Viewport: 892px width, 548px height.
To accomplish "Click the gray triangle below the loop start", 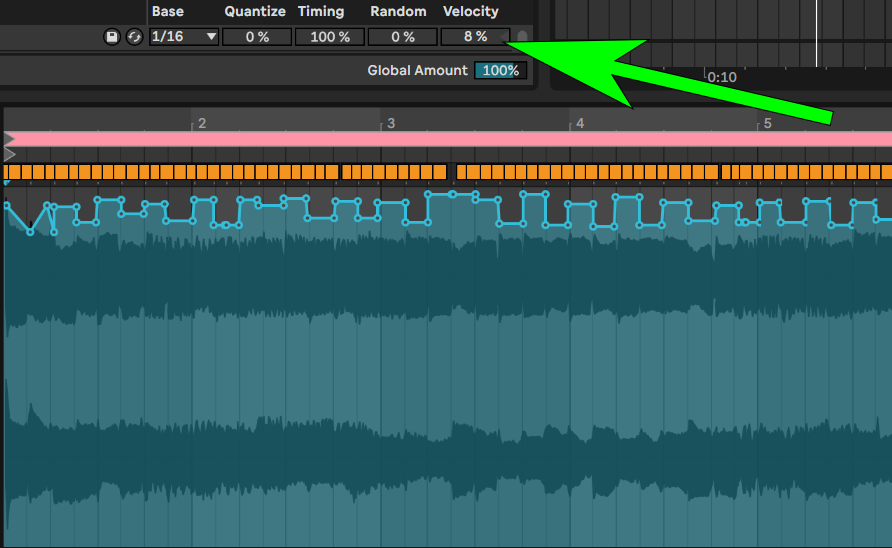I will coord(9,155).
